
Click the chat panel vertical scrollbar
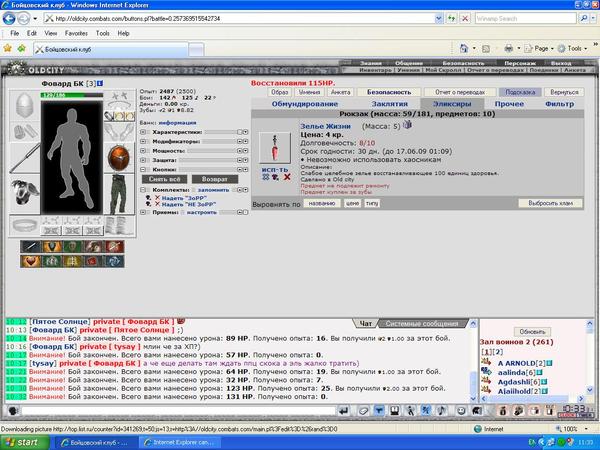[x=473, y=360]
